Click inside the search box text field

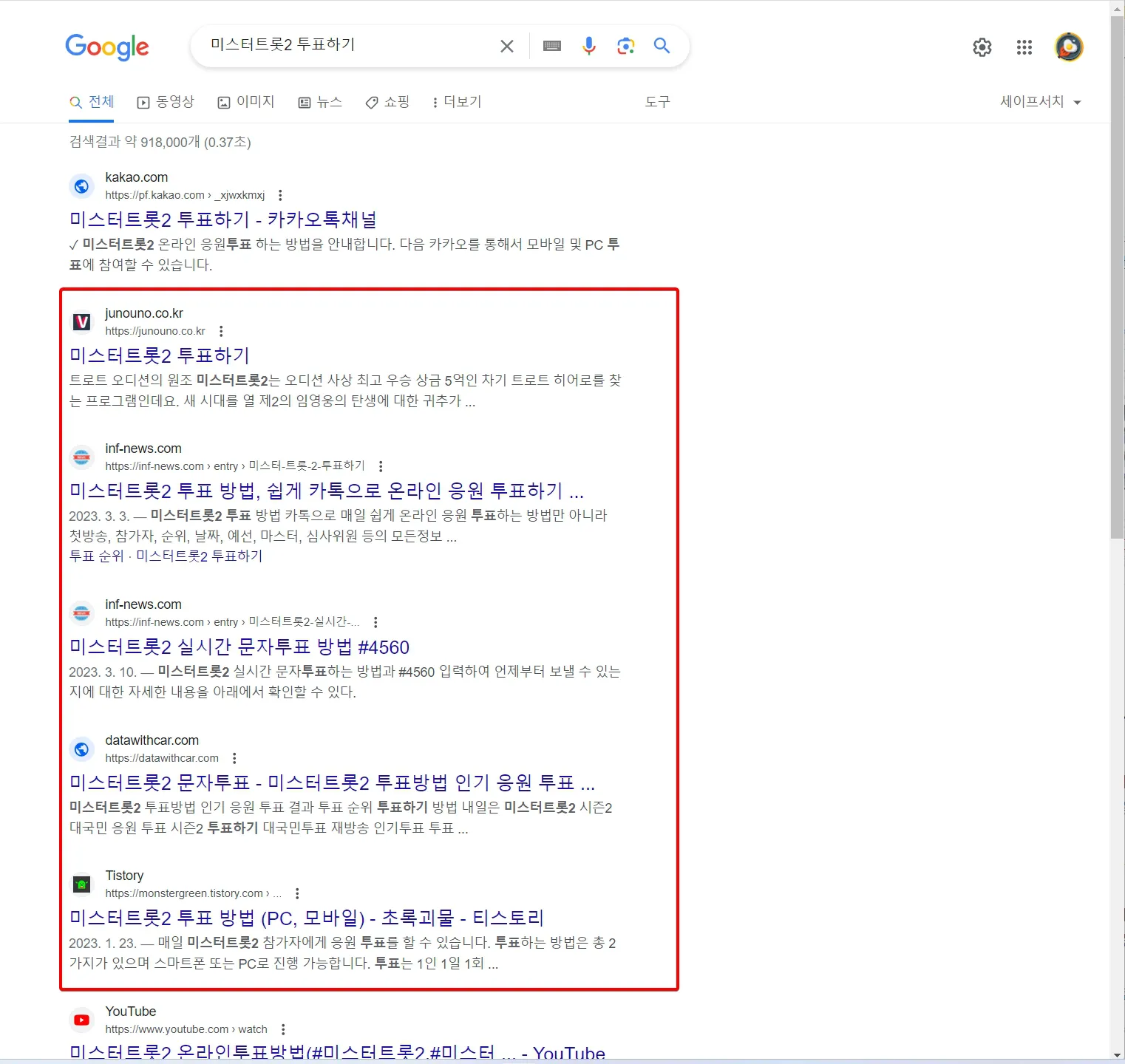(x=347, y=46)
